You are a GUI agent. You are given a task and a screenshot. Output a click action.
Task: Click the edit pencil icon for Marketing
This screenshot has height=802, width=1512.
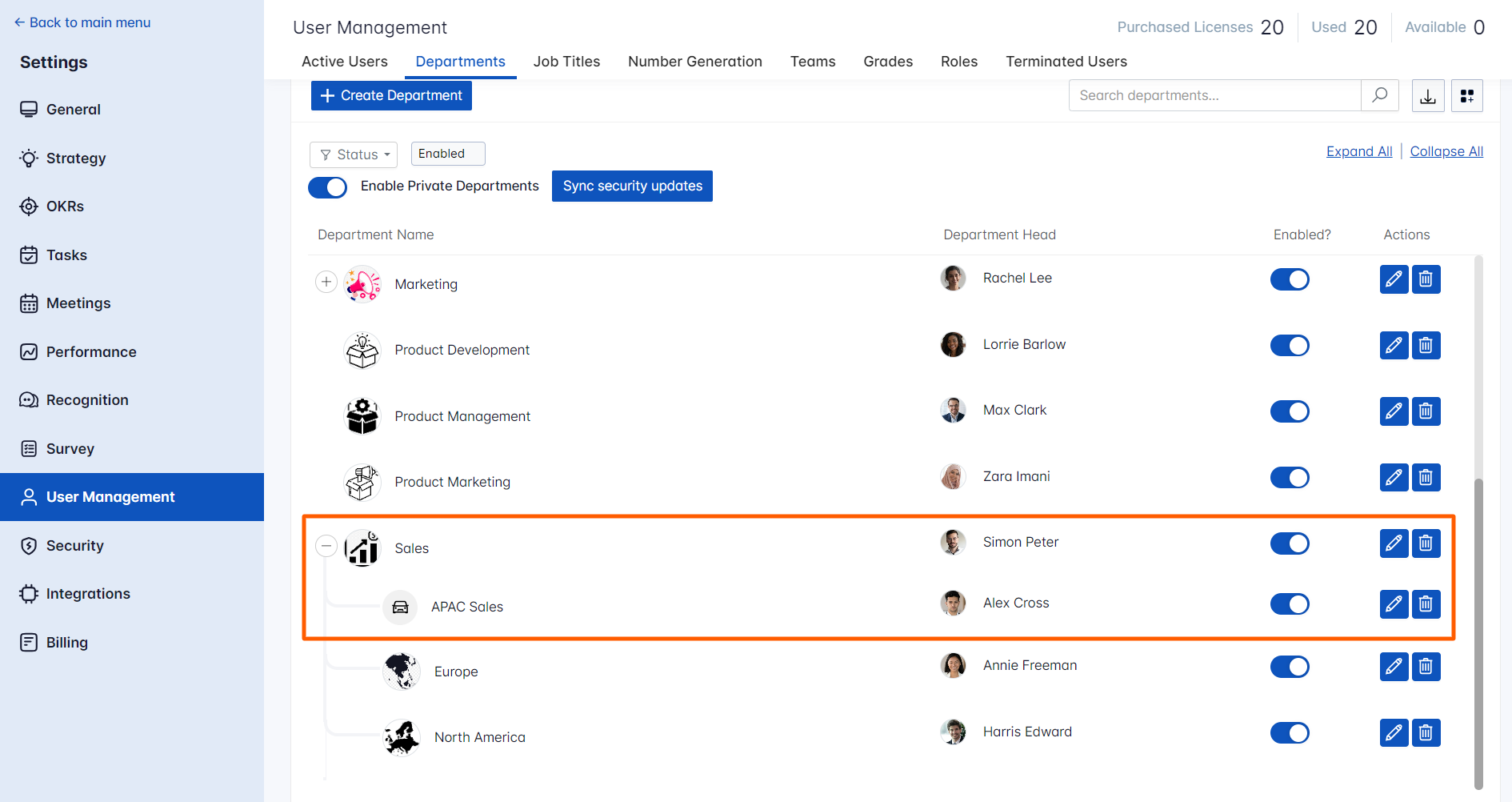[x=1394, y=279]
